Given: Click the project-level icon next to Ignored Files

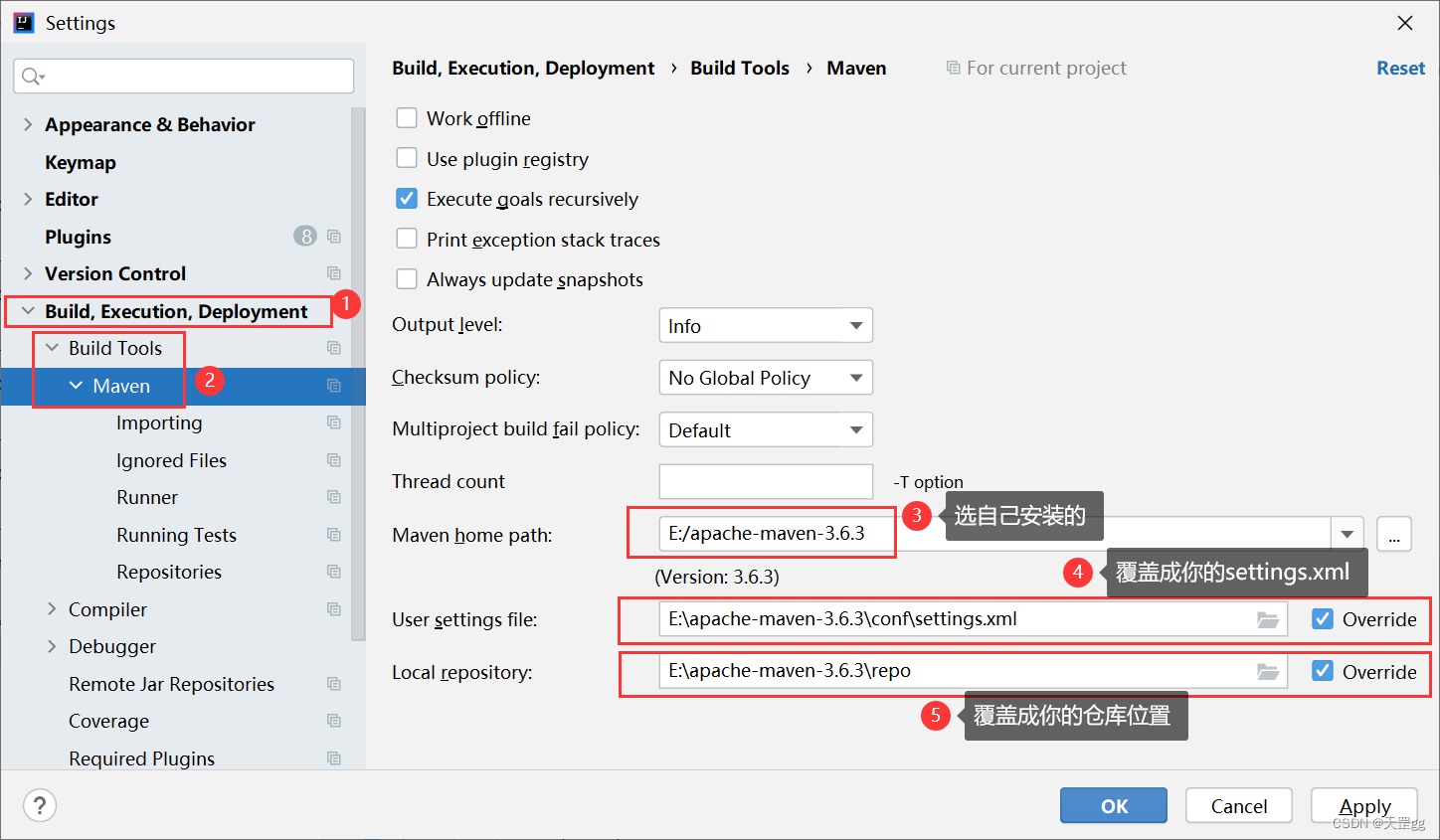Looking at the screenshot, I should tap(334, 460).
